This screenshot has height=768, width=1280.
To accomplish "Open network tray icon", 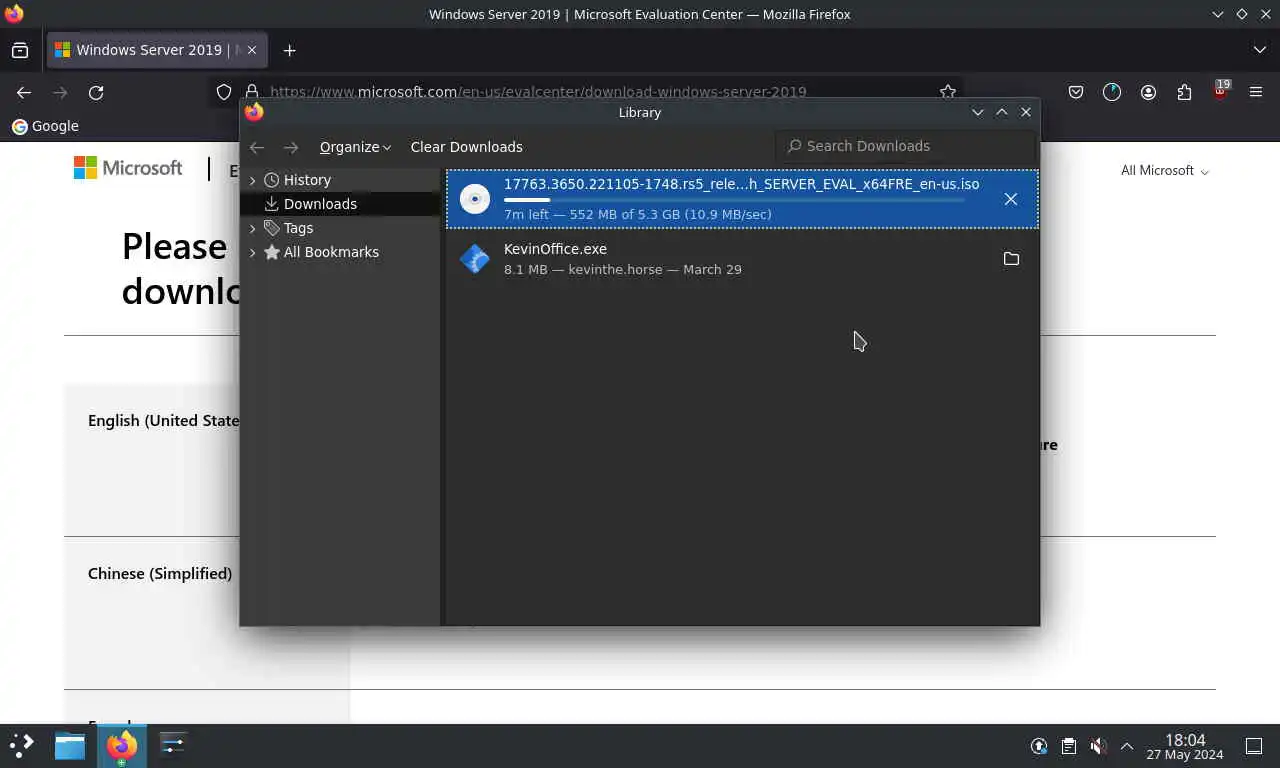I will [x=1039, y=746].
